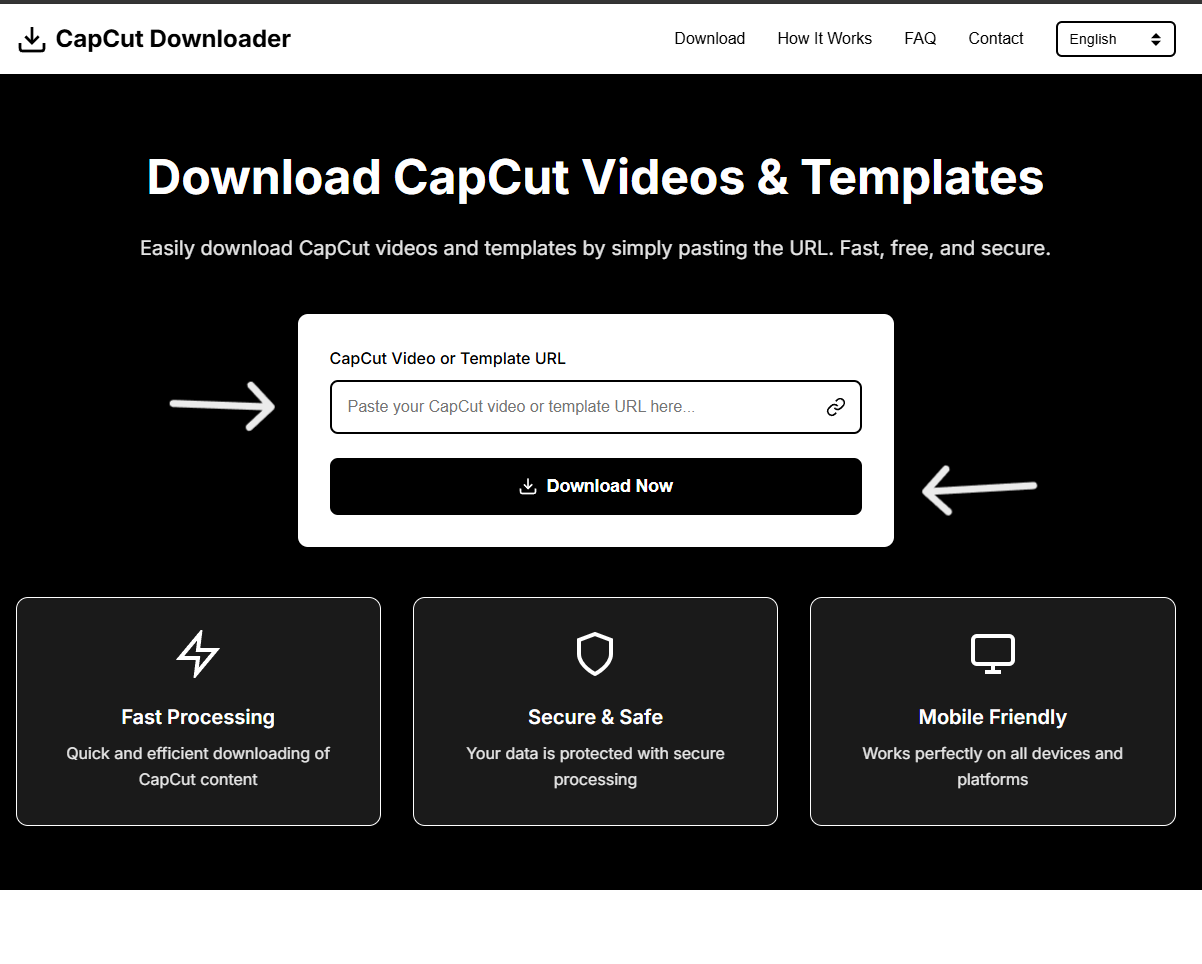Go to How It Works section
Viewport: 1202px width, 964px height.
[x=825, y=39]
